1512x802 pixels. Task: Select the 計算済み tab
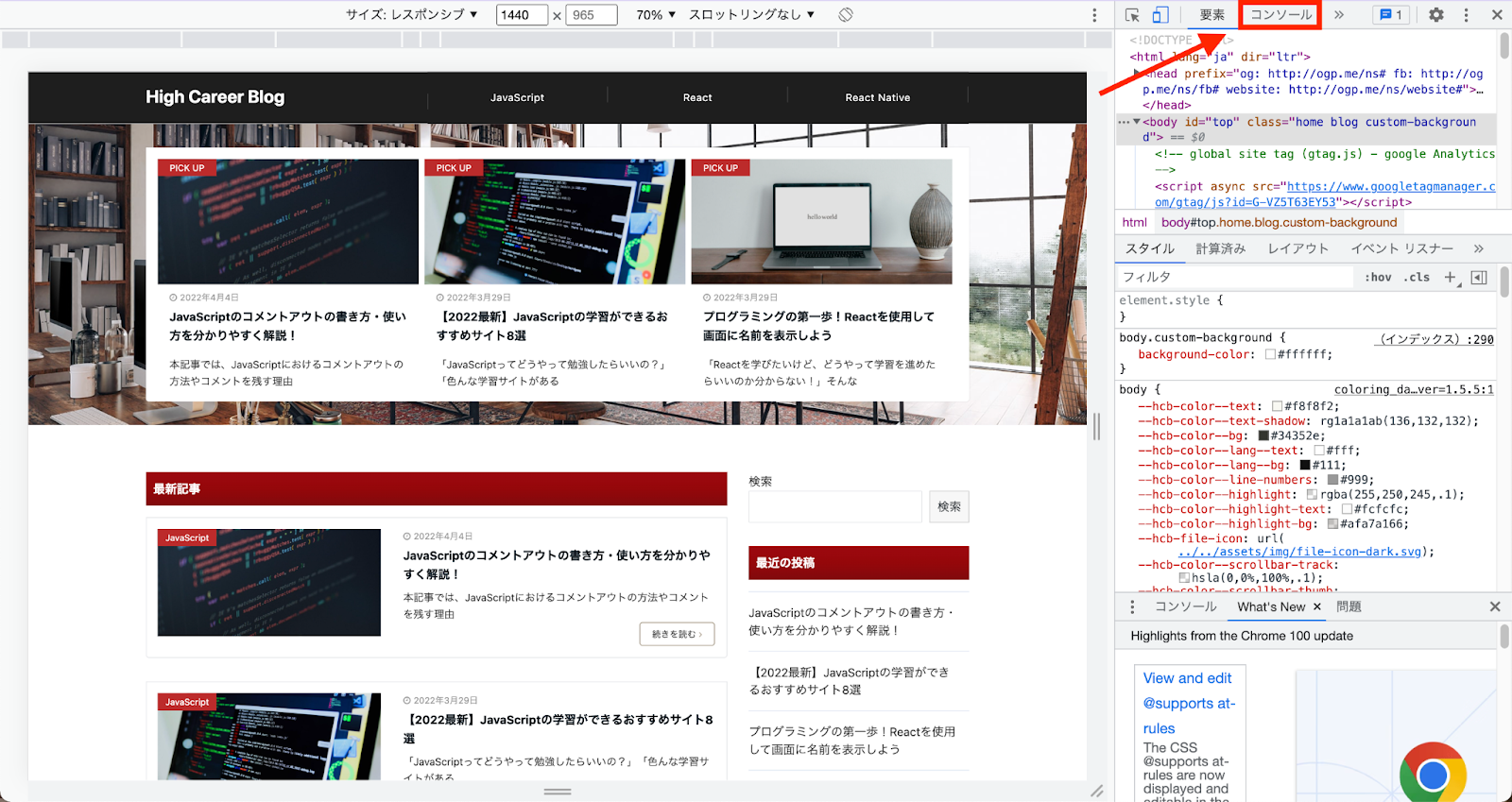tap(1221, 248)
